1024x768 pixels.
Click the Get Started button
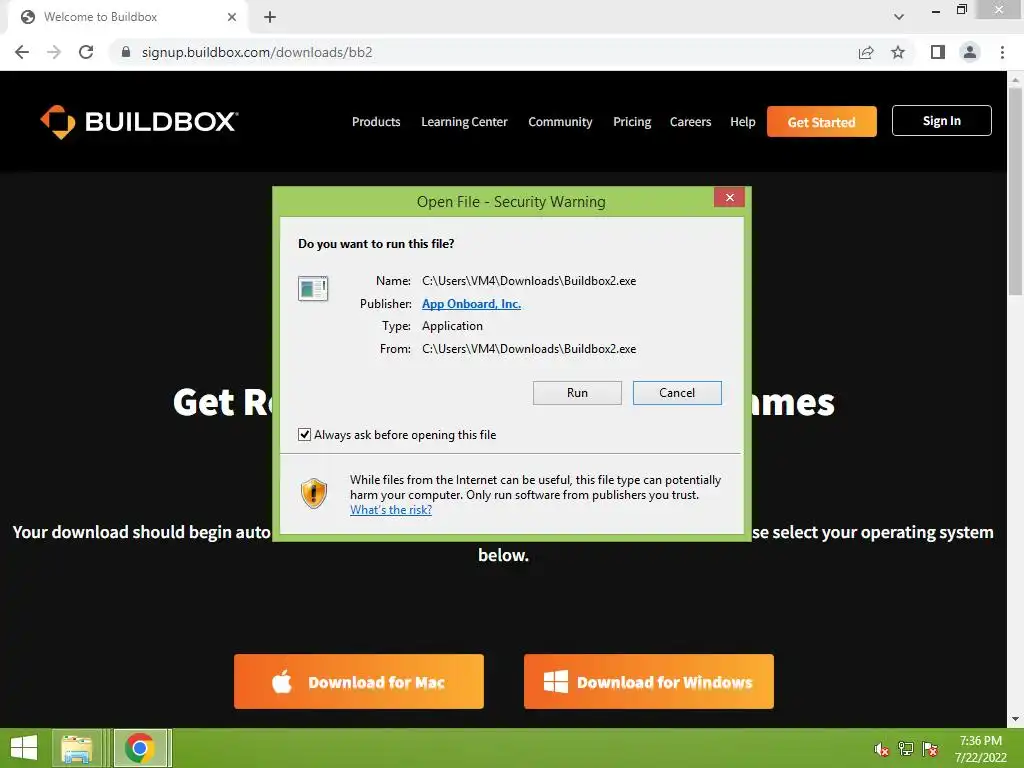coord(822,121)
